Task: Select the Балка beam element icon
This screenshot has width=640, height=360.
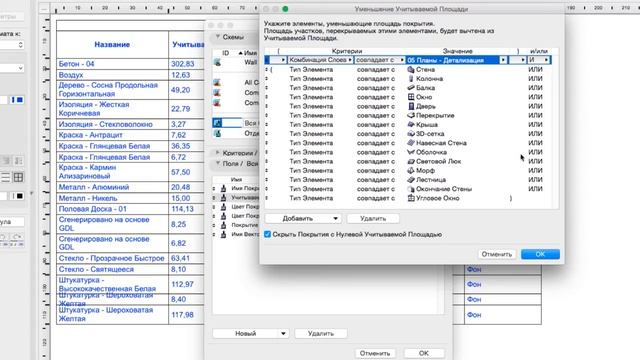Action: point(411,88)
